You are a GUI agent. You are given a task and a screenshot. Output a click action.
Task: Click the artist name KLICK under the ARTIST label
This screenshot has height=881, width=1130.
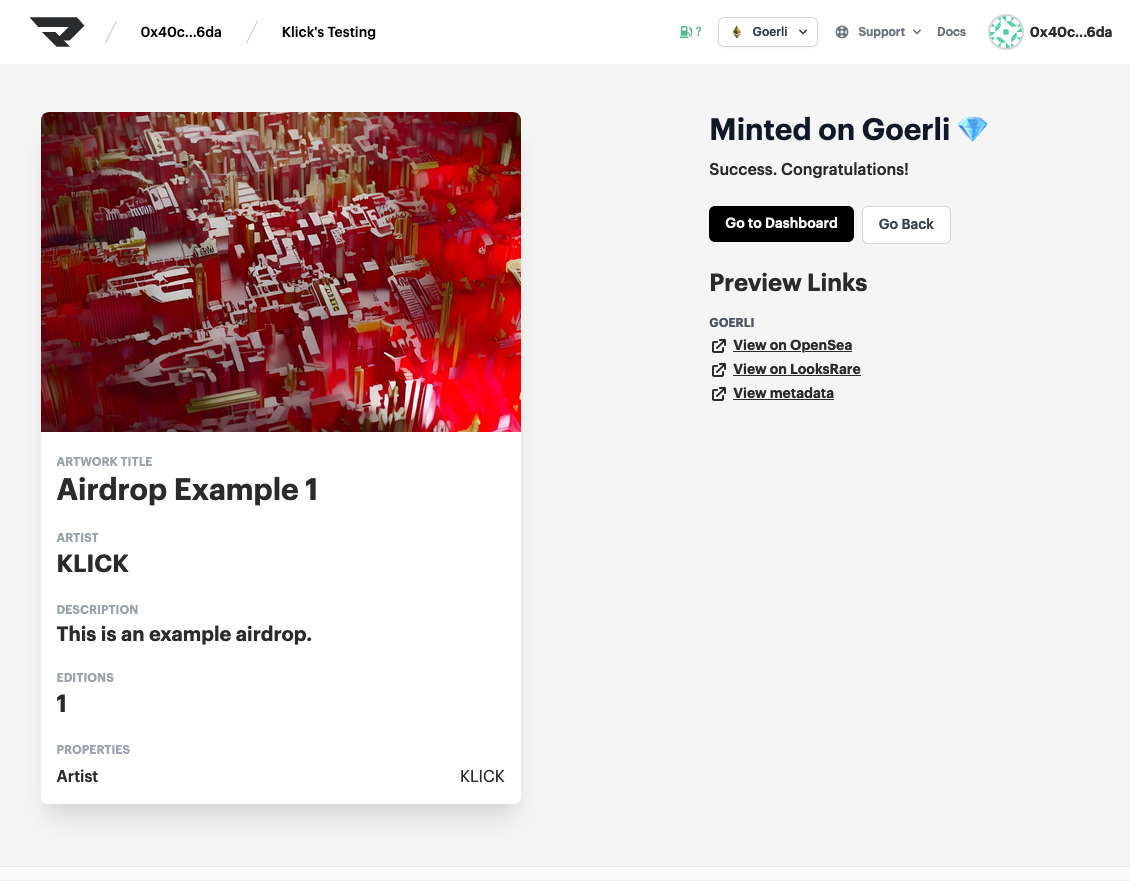point(92,563)
